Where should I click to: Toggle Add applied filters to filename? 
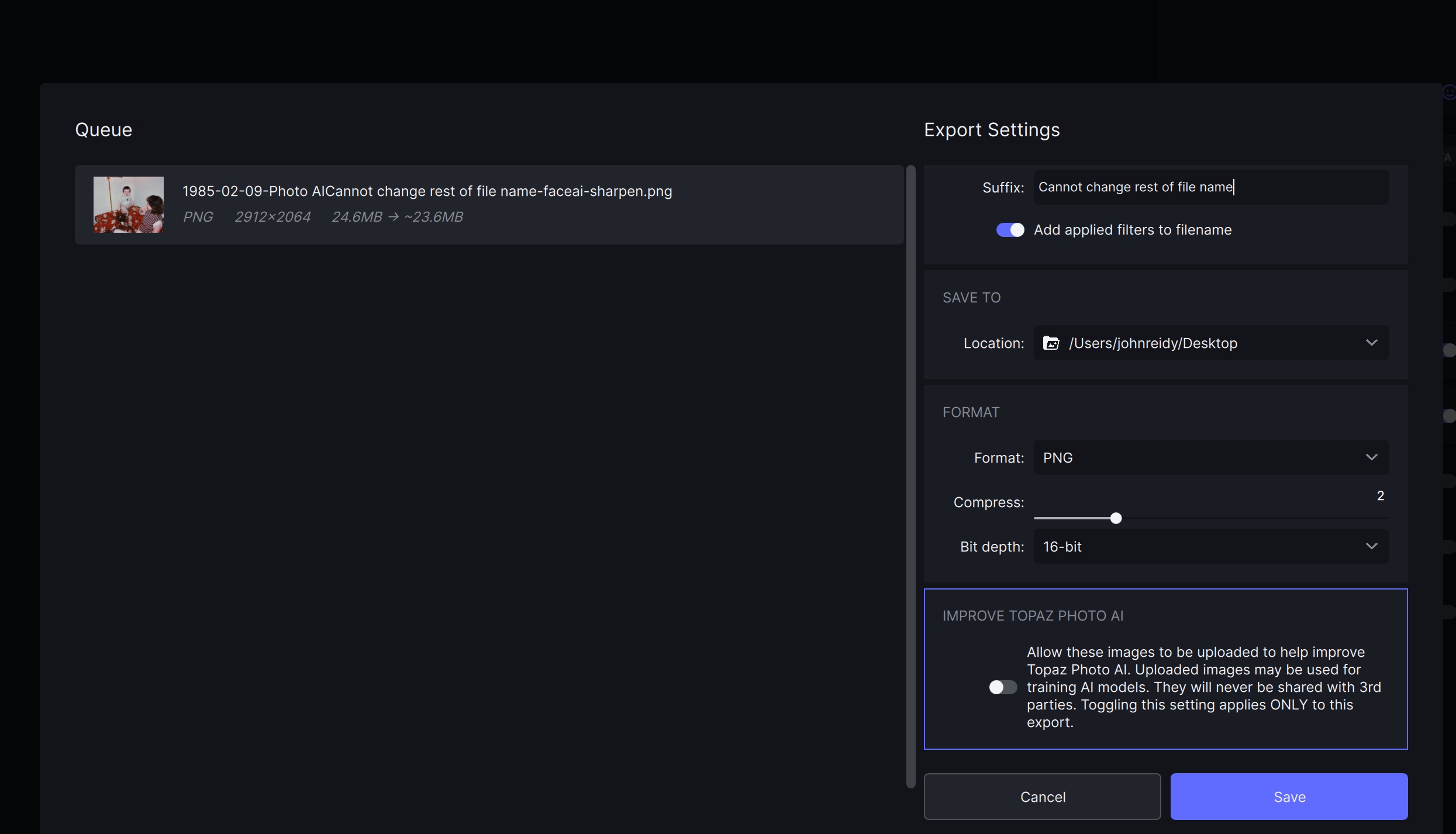1010,230
